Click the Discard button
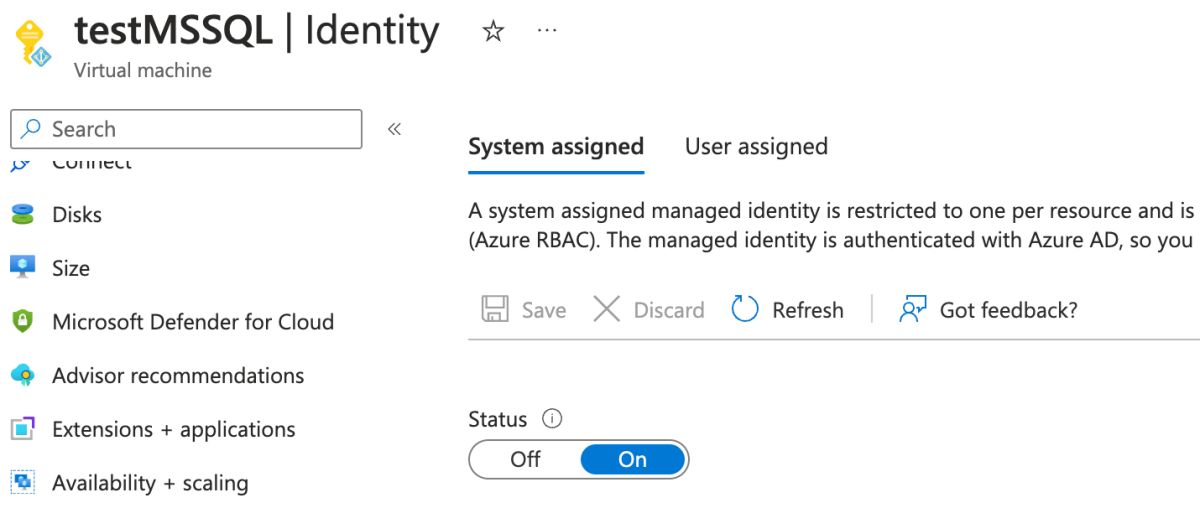This screenshot has height=508, width=1200. coord(649,310)
